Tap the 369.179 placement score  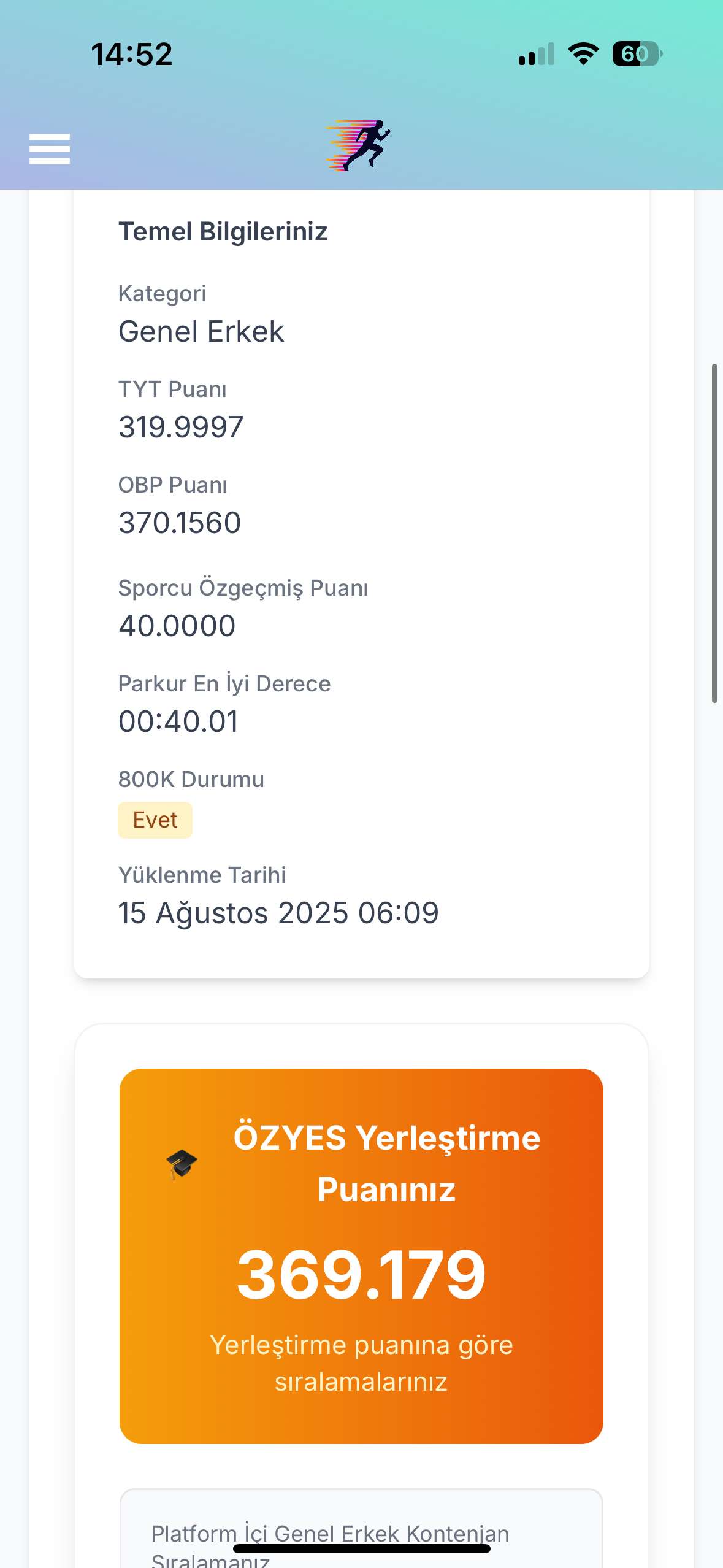pyautogui.click(x=361, y=1275)
